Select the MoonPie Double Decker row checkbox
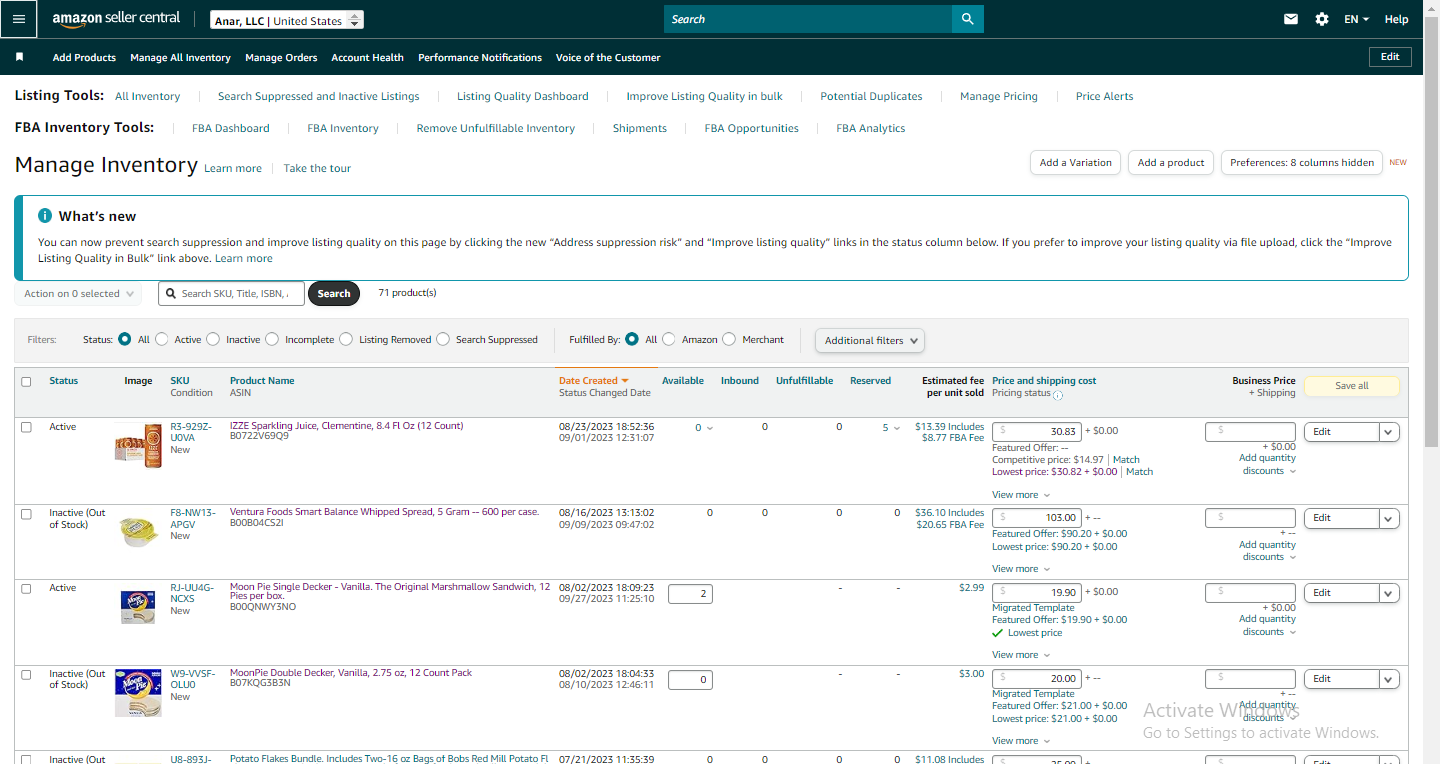Screen dimensions: 1440x764 click(26, 675)
